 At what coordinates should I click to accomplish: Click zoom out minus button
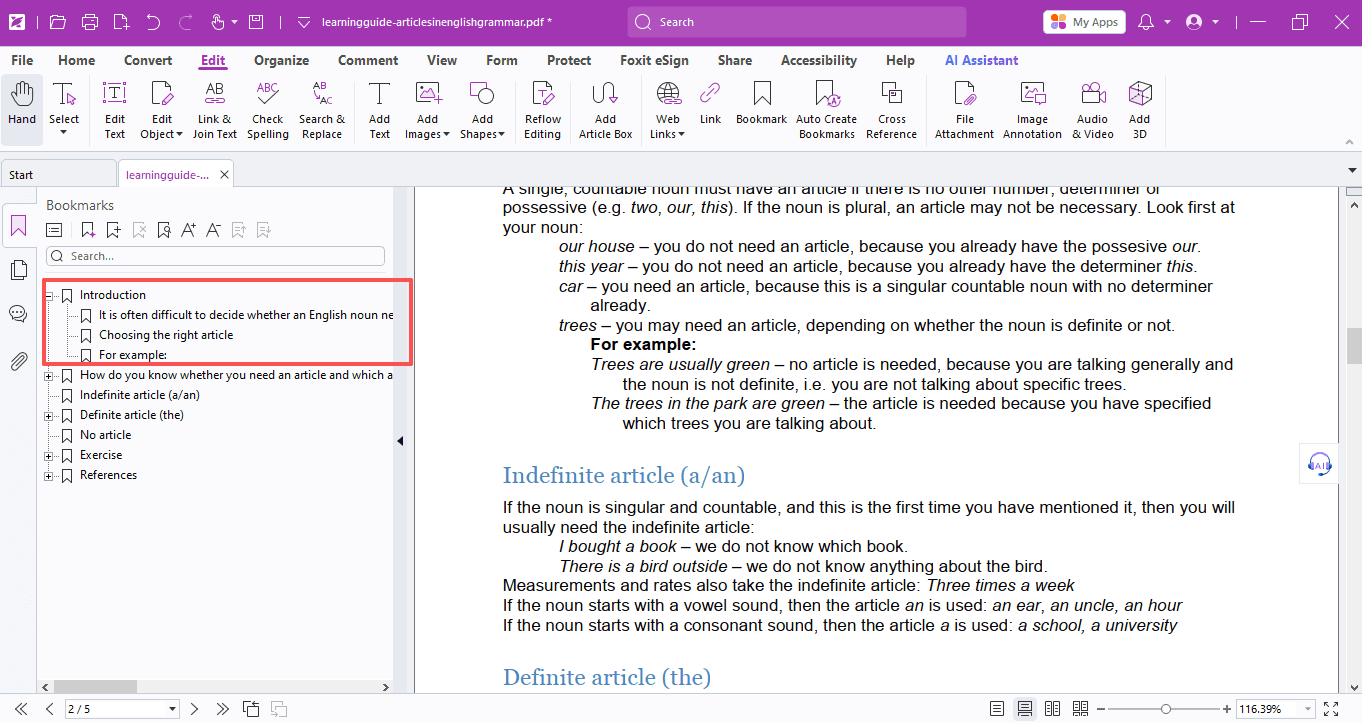(x=1101, y=709)
